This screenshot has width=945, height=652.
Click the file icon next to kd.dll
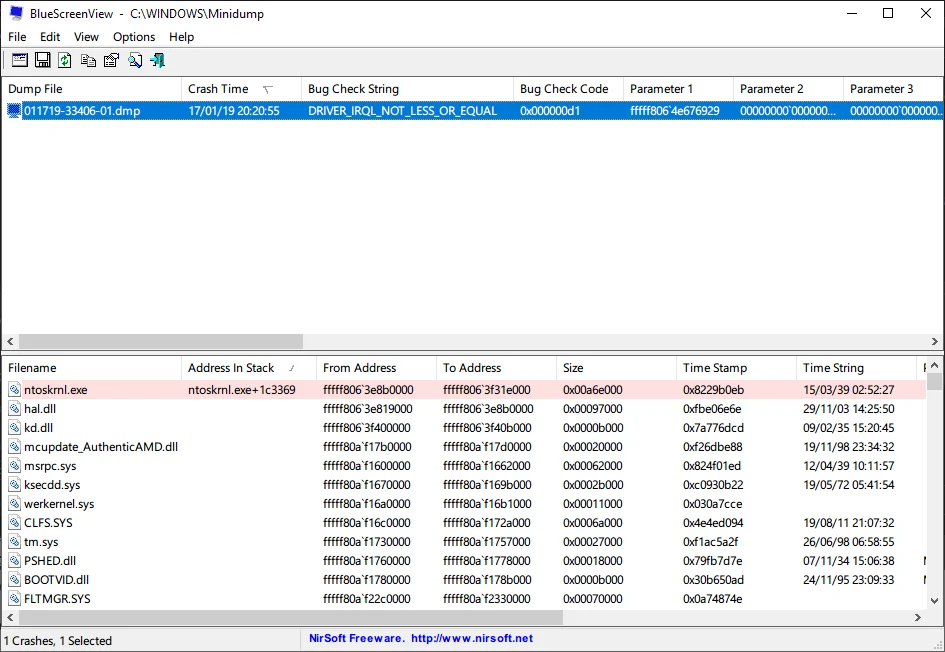(x=14, y=428)
